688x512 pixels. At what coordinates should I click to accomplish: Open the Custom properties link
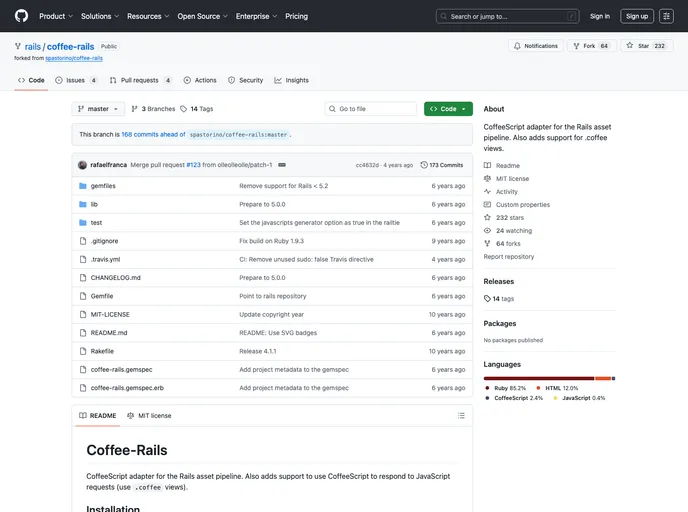(x=523, y=204)
